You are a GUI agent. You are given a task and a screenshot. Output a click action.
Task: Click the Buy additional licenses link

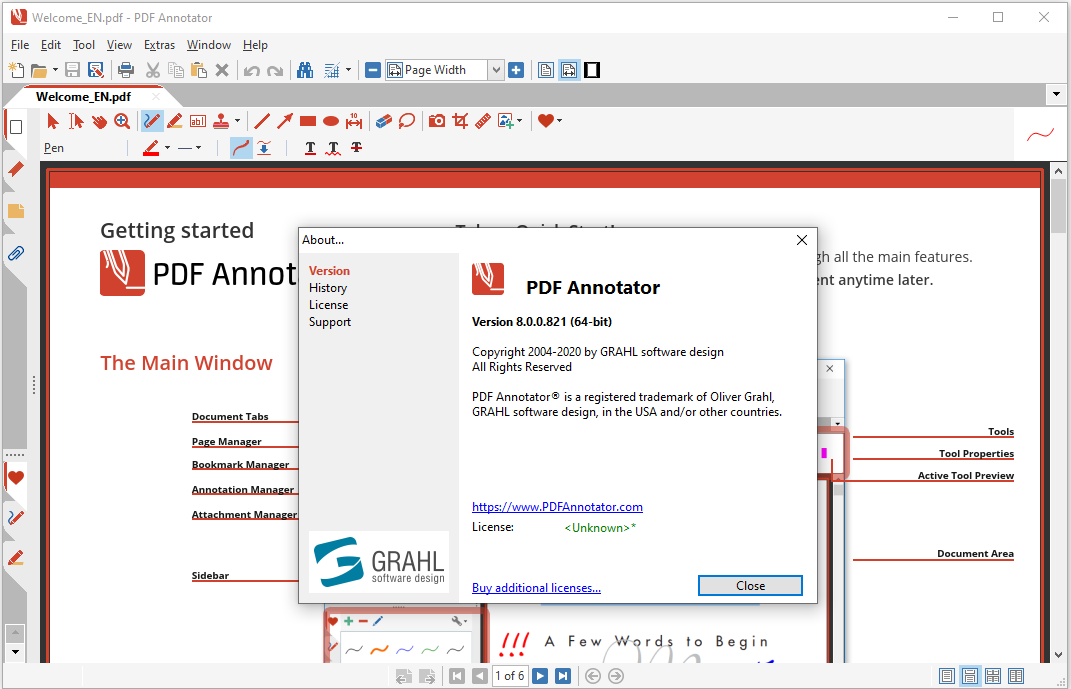pos(536,588)
